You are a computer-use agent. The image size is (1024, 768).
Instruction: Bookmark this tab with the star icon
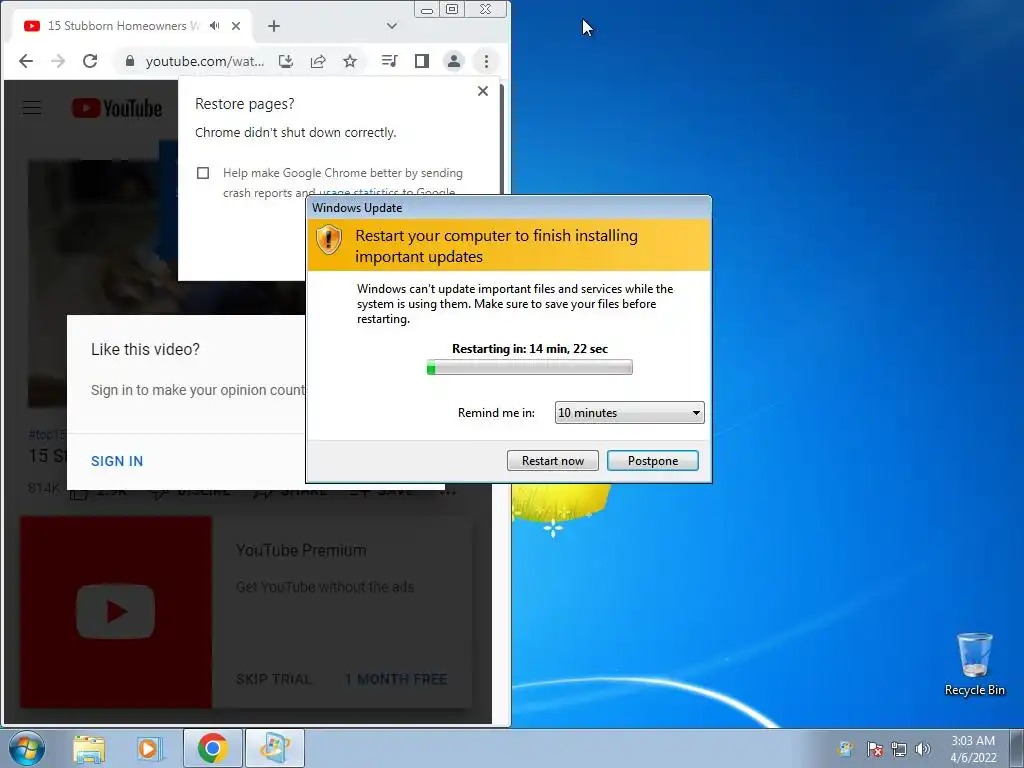350,61
